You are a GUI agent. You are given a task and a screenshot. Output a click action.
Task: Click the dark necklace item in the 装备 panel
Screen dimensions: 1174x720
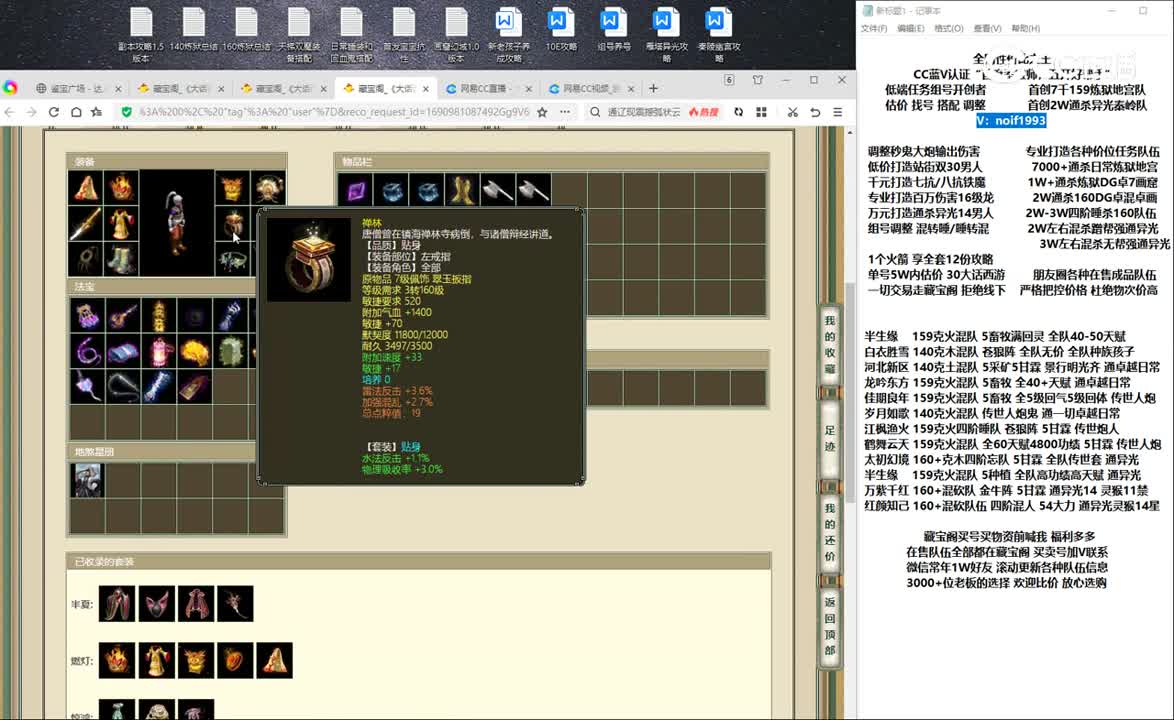pyautogui.click(x=86, y=259)
